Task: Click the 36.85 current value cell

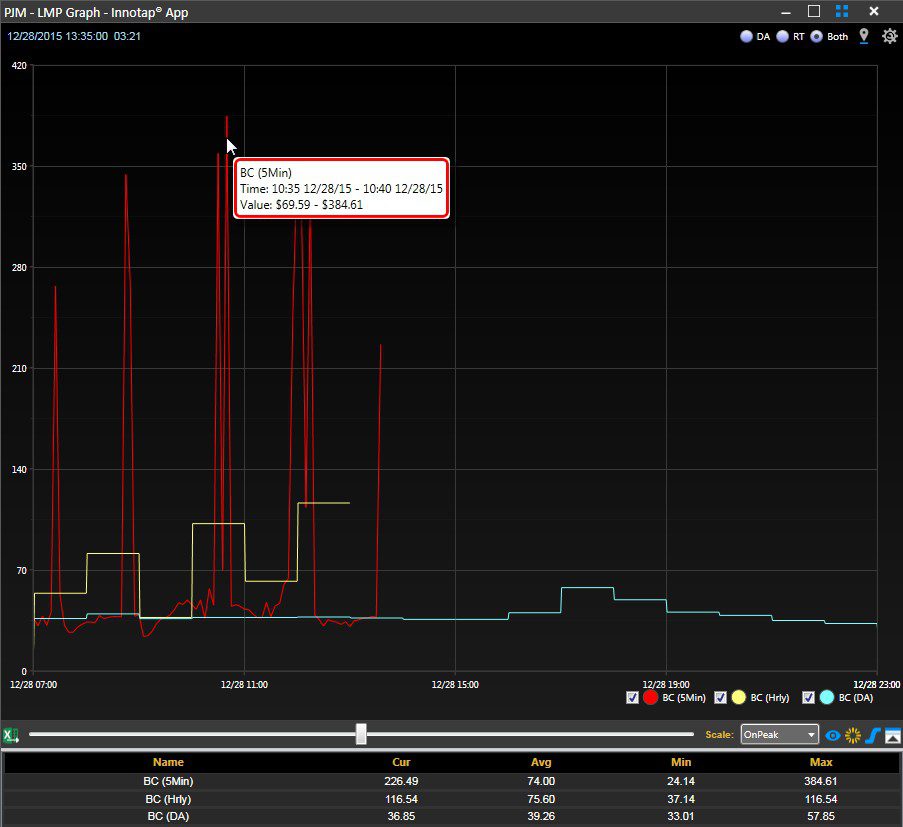Action: 401,816
